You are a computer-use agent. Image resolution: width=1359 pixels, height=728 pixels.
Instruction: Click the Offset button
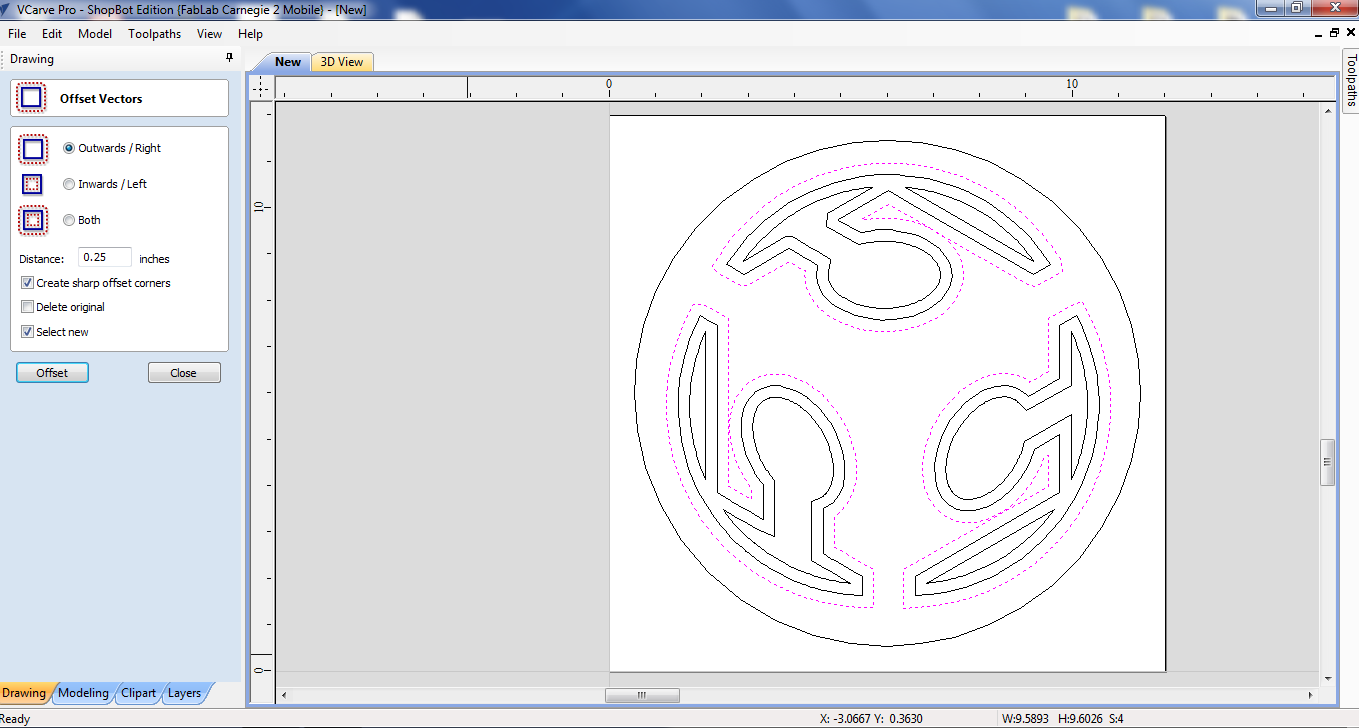coord(53,373)
